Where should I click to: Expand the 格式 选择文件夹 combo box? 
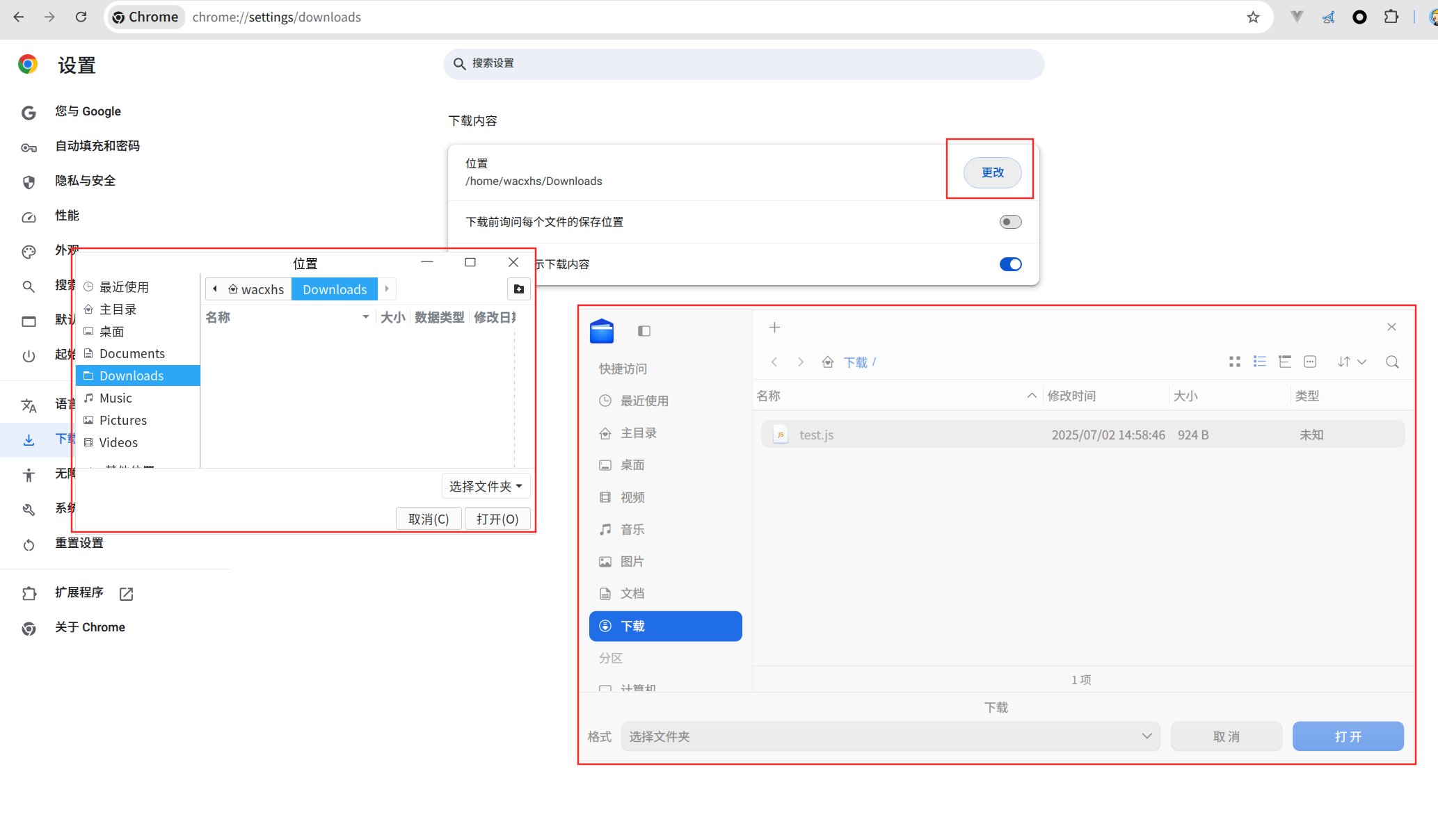(890, 736)
